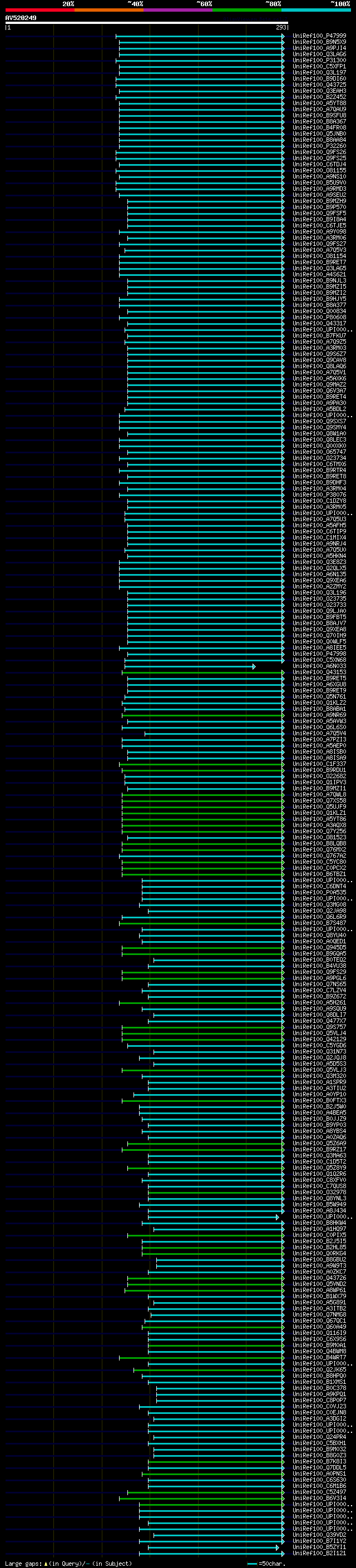Image resolution: width=356 pixels, height=1568 pixels.
Task: Click on UniRef100_B8ABA1 label
Action: [319, 709]
